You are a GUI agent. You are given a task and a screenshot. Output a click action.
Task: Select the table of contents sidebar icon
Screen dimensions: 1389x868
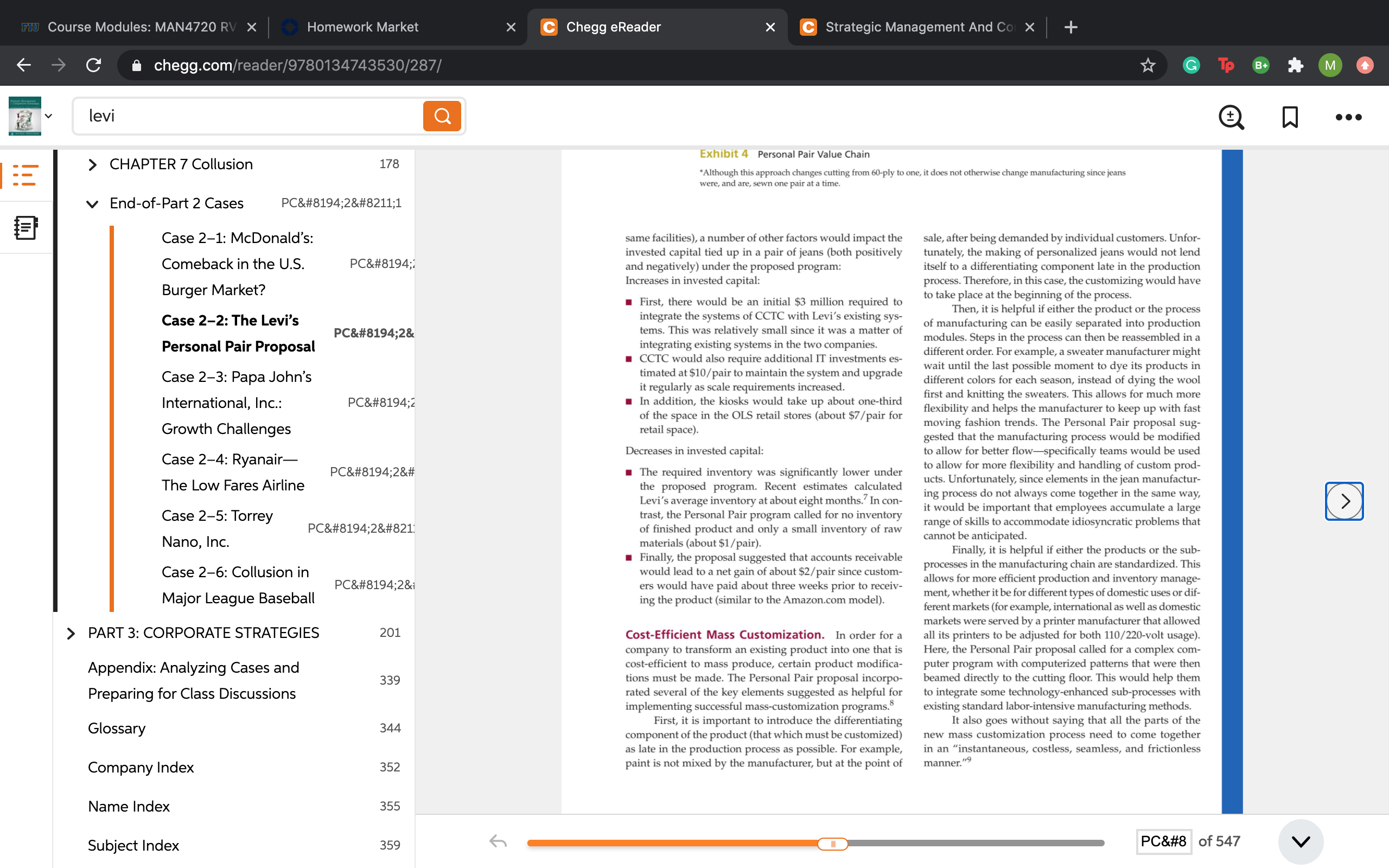click(26, 175)
